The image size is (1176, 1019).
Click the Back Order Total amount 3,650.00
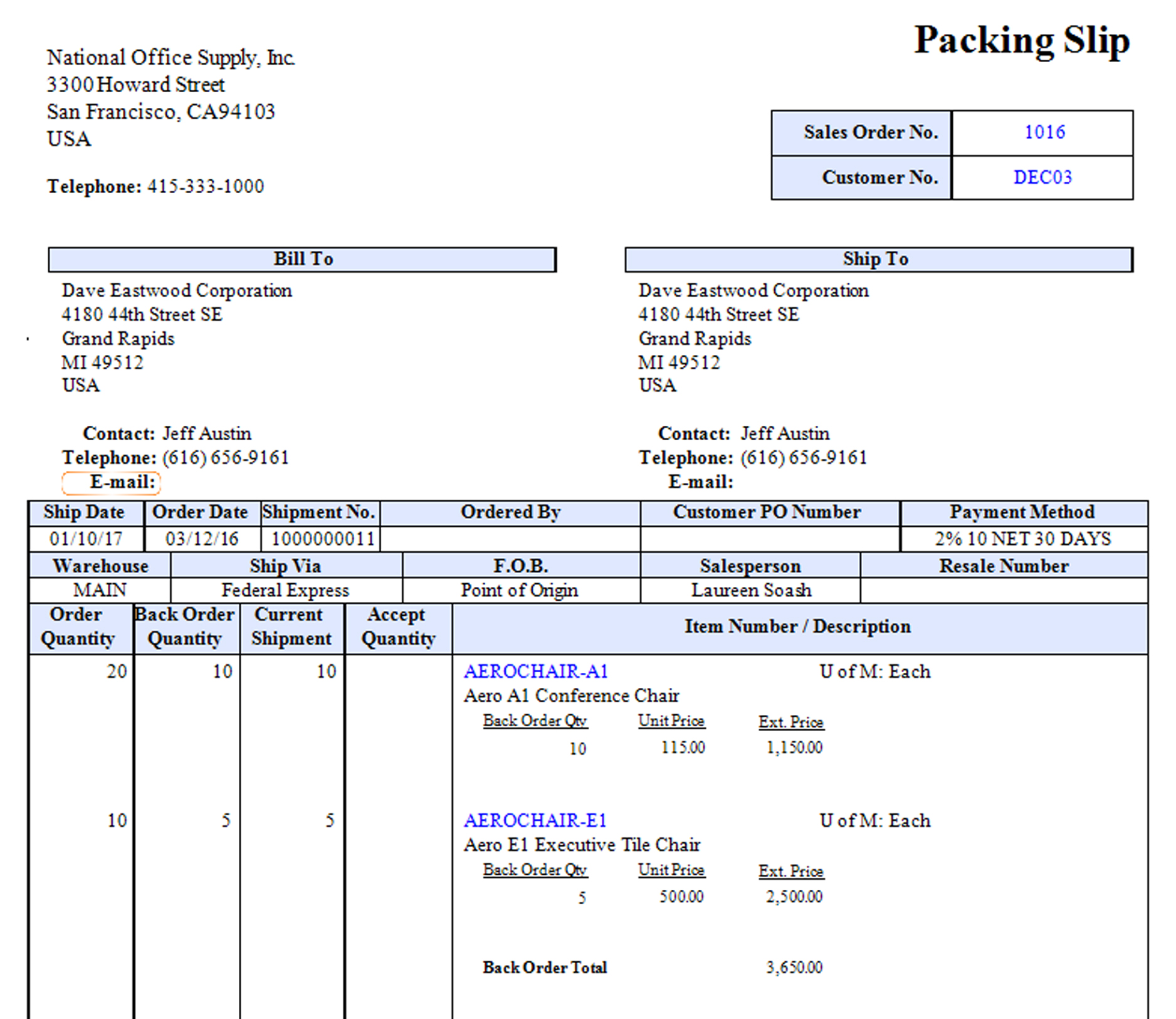coord(794,968)
